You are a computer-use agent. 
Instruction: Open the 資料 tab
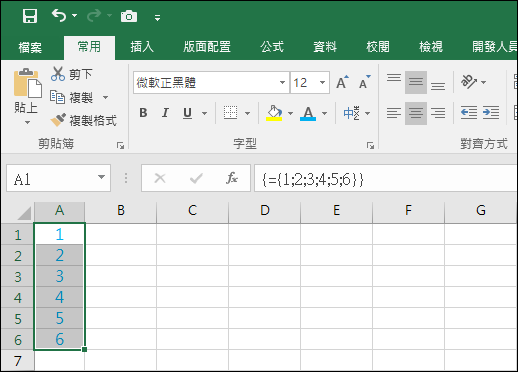coord(325,47)
